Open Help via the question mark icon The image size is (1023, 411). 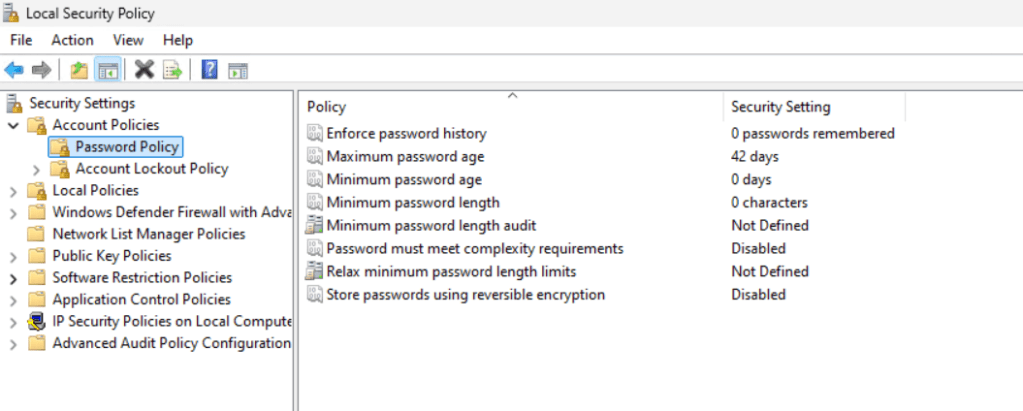(x=210, y=70)
